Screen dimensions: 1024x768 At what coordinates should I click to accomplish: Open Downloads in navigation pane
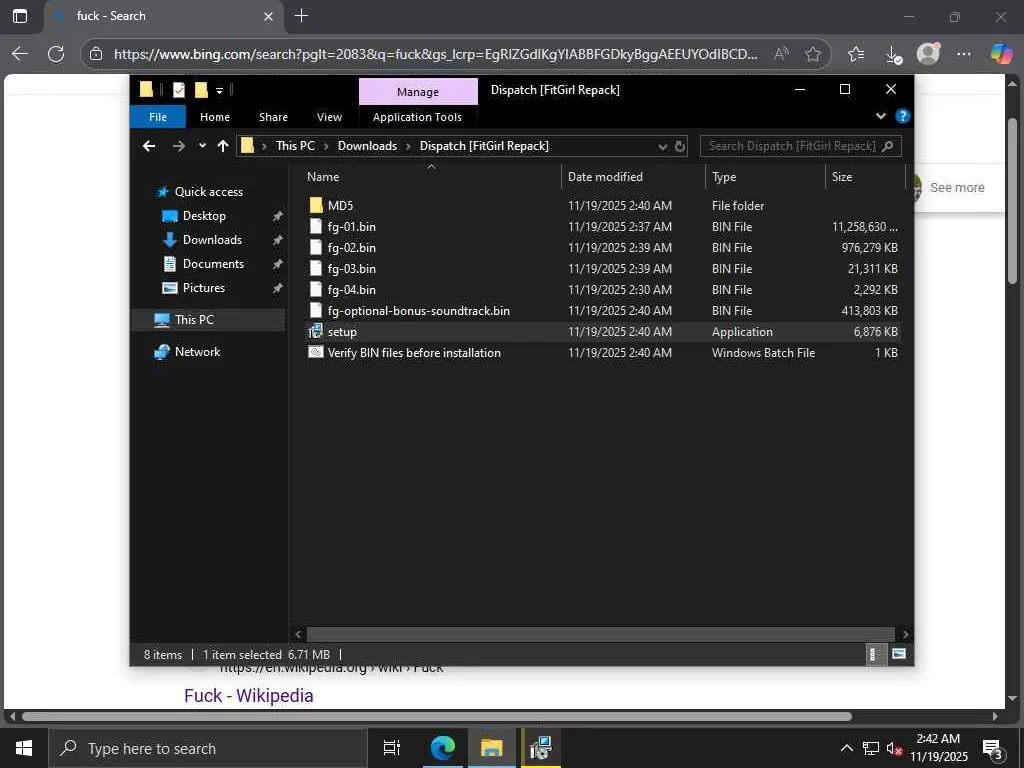(x=212, y=240)
